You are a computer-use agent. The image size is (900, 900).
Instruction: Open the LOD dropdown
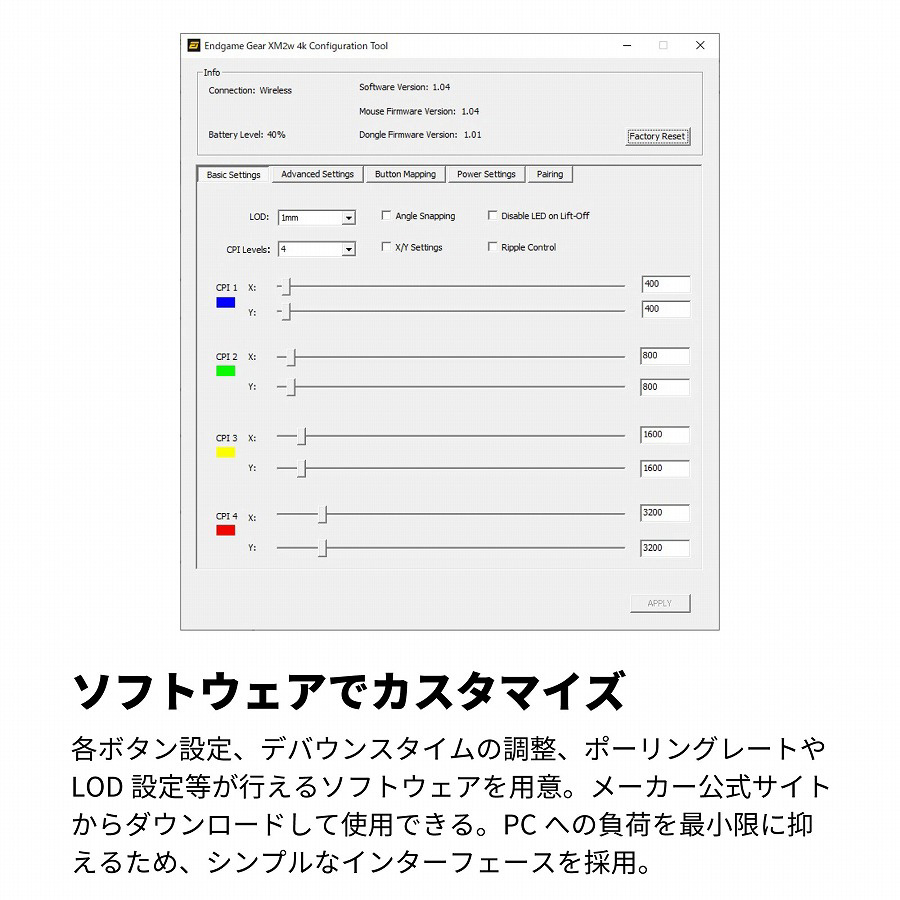point(348,218)
